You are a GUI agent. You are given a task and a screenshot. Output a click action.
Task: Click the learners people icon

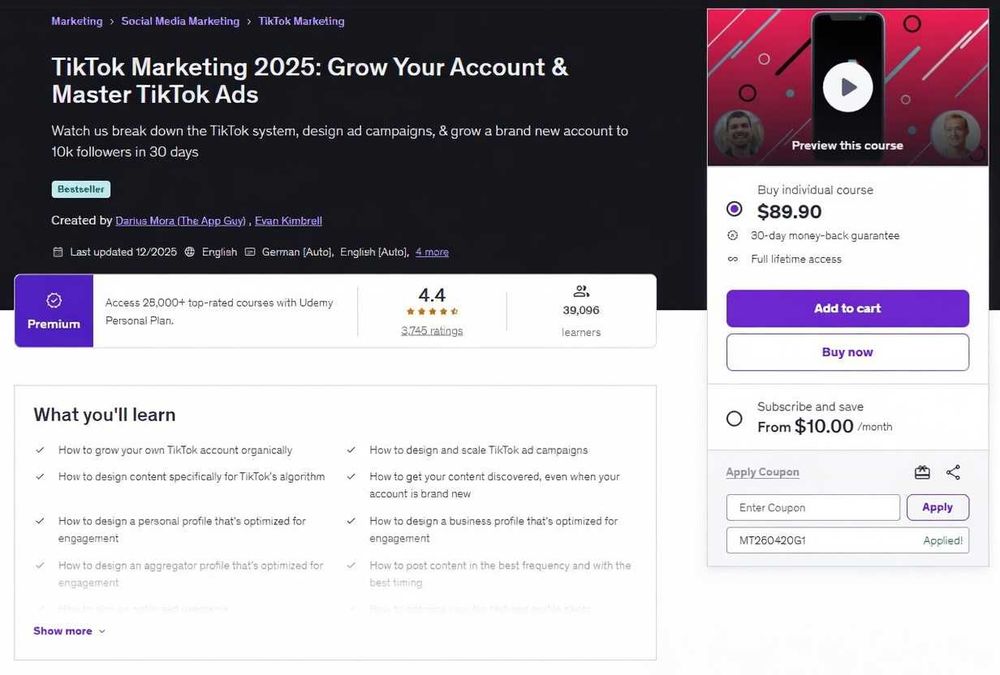[581, 292]
